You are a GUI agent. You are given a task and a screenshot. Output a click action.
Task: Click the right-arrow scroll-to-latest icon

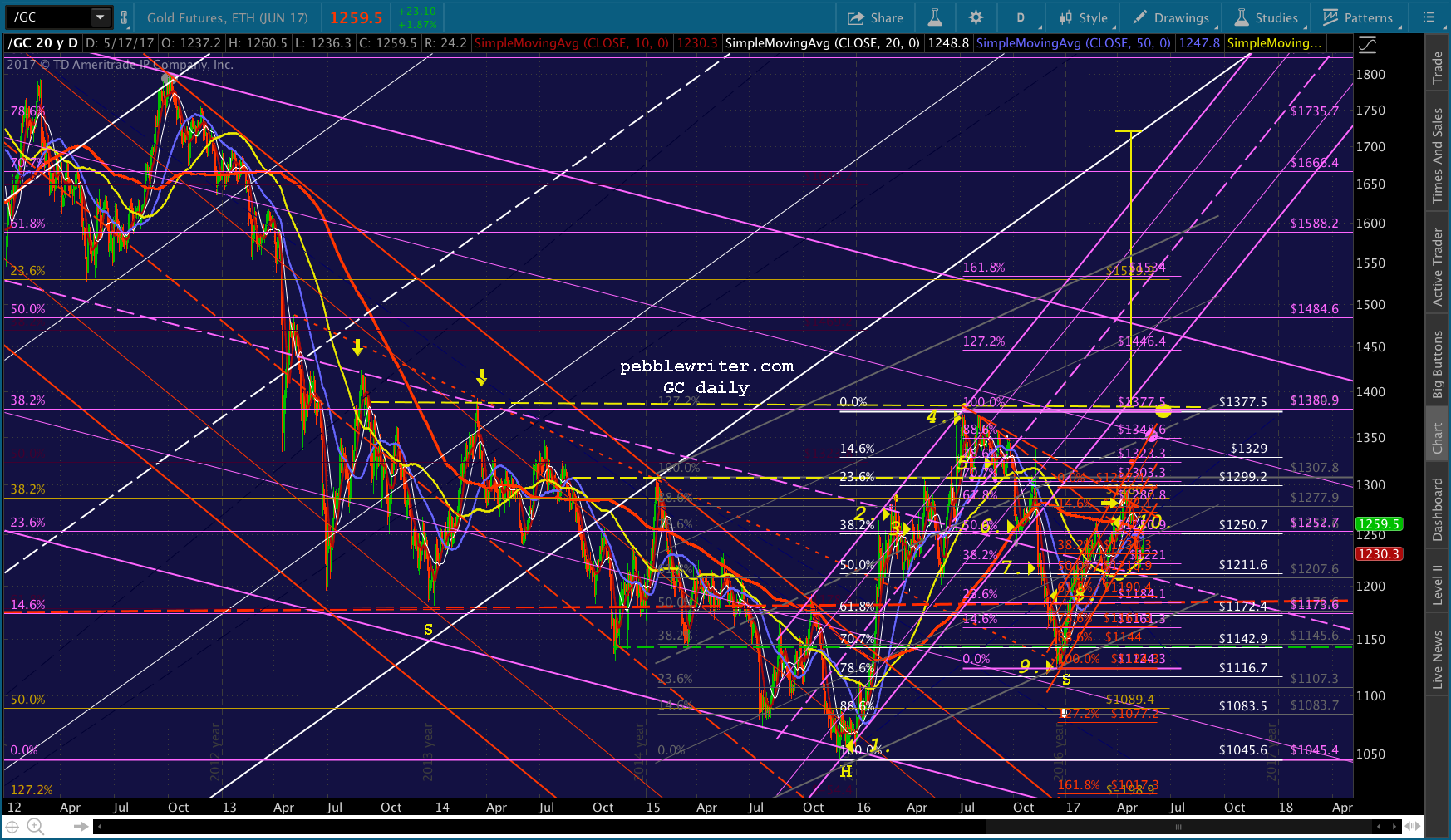point(81,826)
